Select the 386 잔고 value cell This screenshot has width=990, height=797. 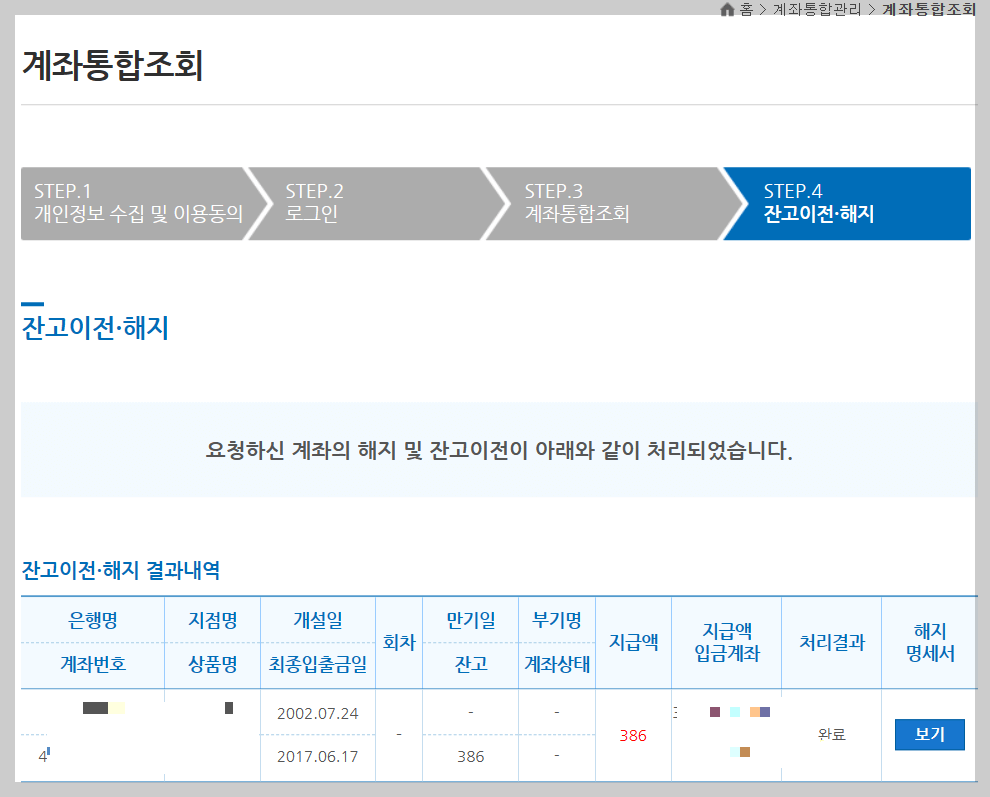[x=470, y=756]
